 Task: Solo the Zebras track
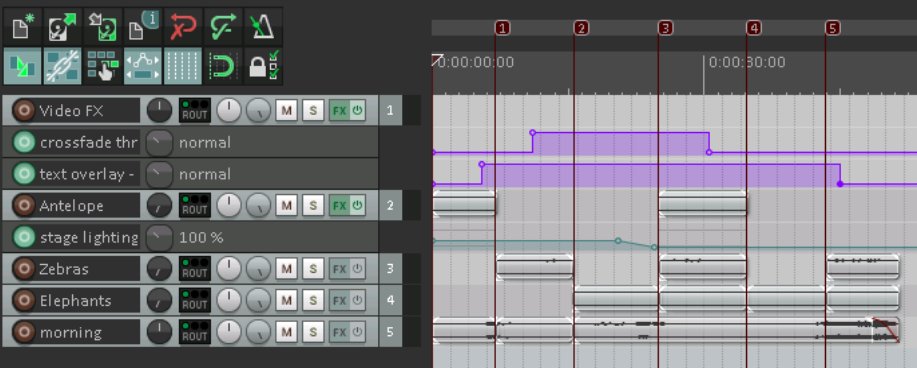click(313, 269)
